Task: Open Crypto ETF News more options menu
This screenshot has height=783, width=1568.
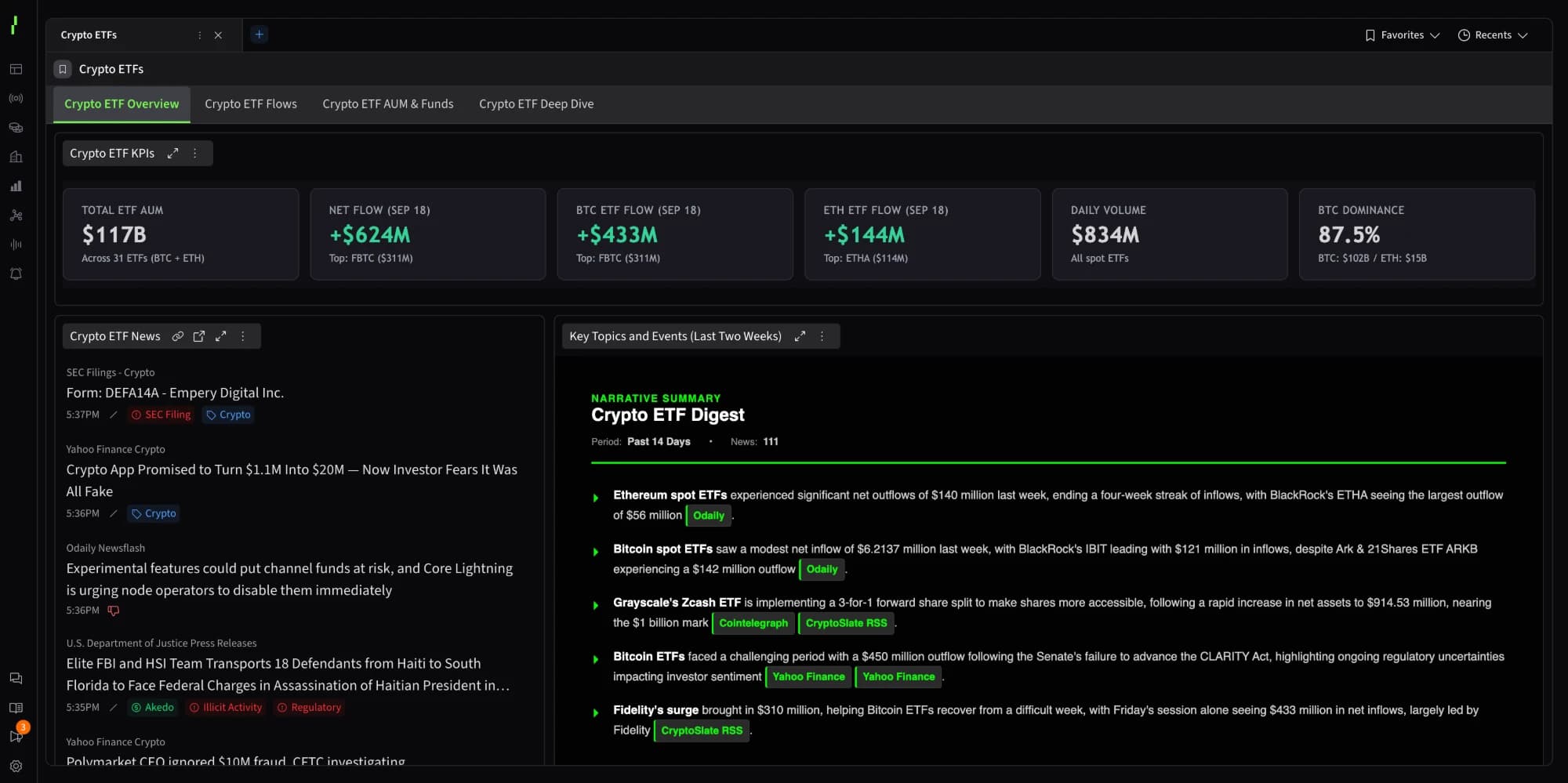Action: (x=243, y=336)
